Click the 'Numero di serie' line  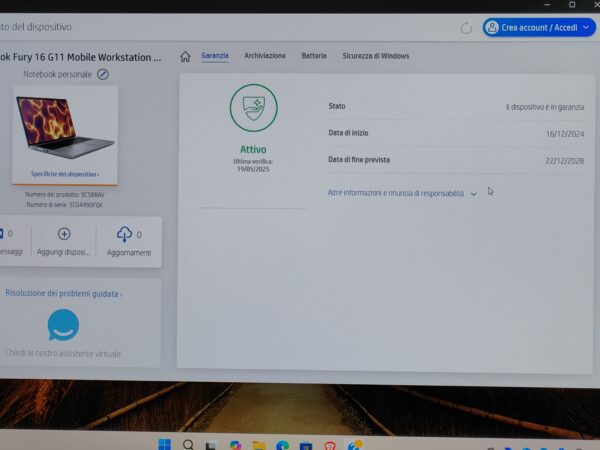pyautogui.click(x=65, y=205)
